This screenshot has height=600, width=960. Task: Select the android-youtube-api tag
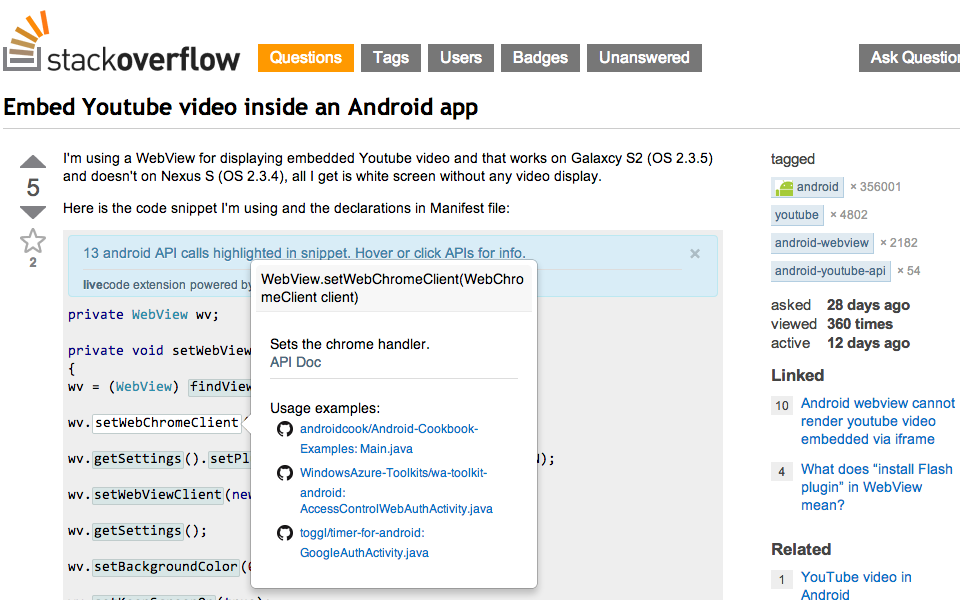(831, 271)
